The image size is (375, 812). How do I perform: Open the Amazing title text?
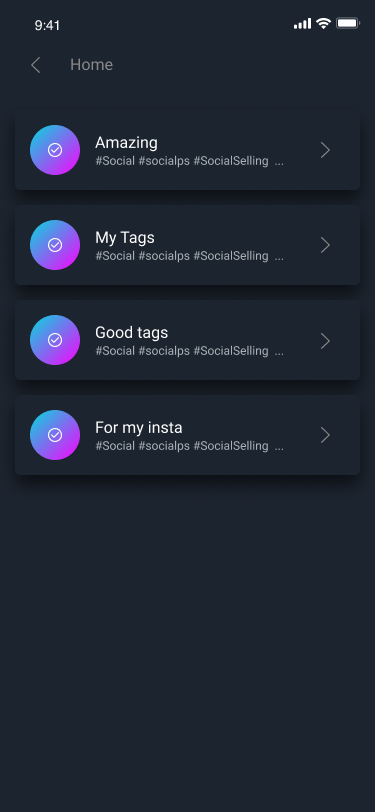click(126, 143)
